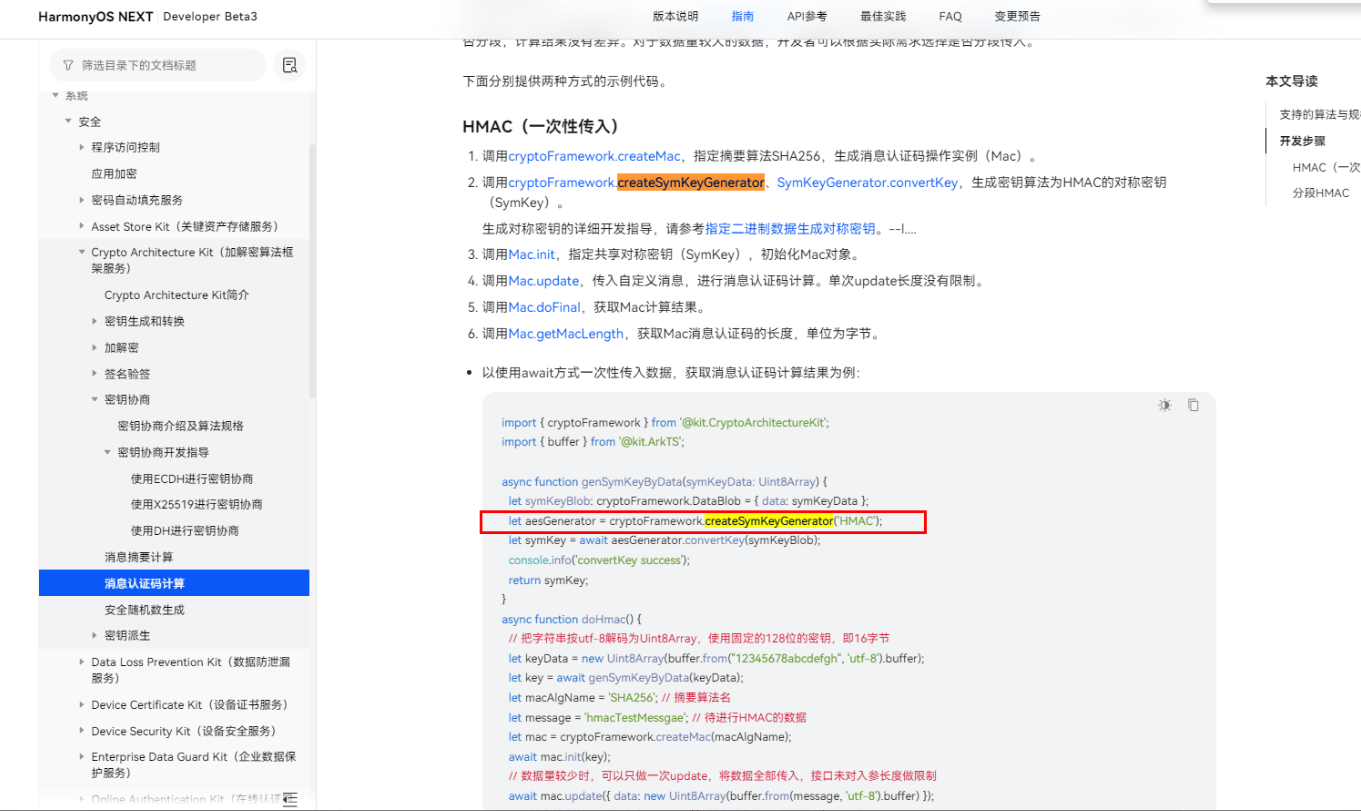Expand 密钥生成和转换 node
The height and width of the screenshot is (811, 1361).
(x=95, y=321)
